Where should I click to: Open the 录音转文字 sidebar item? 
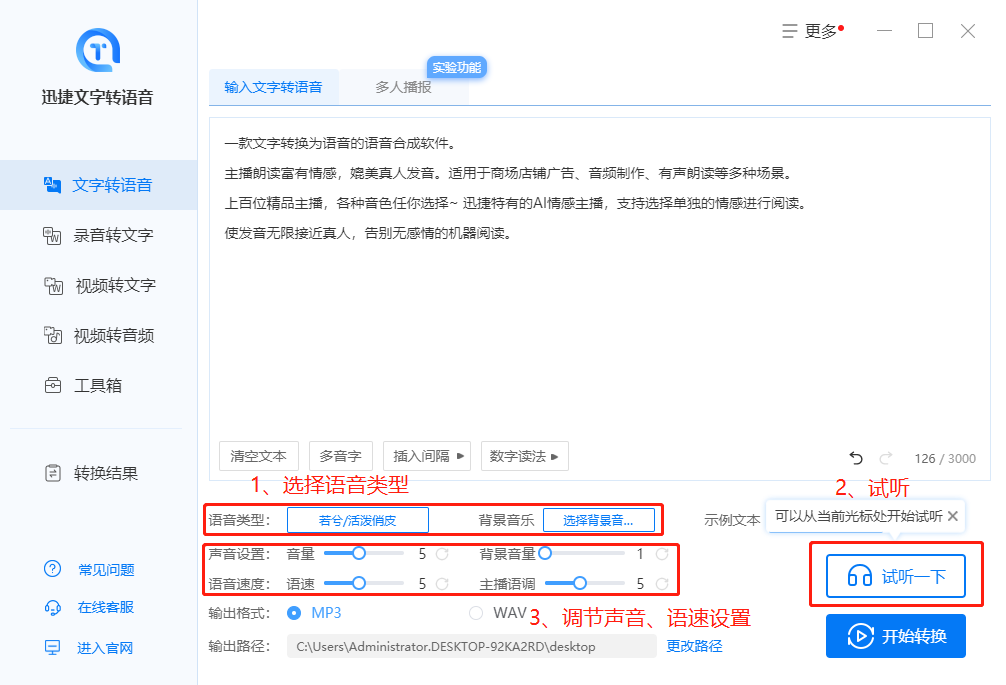tap(98, 235)
